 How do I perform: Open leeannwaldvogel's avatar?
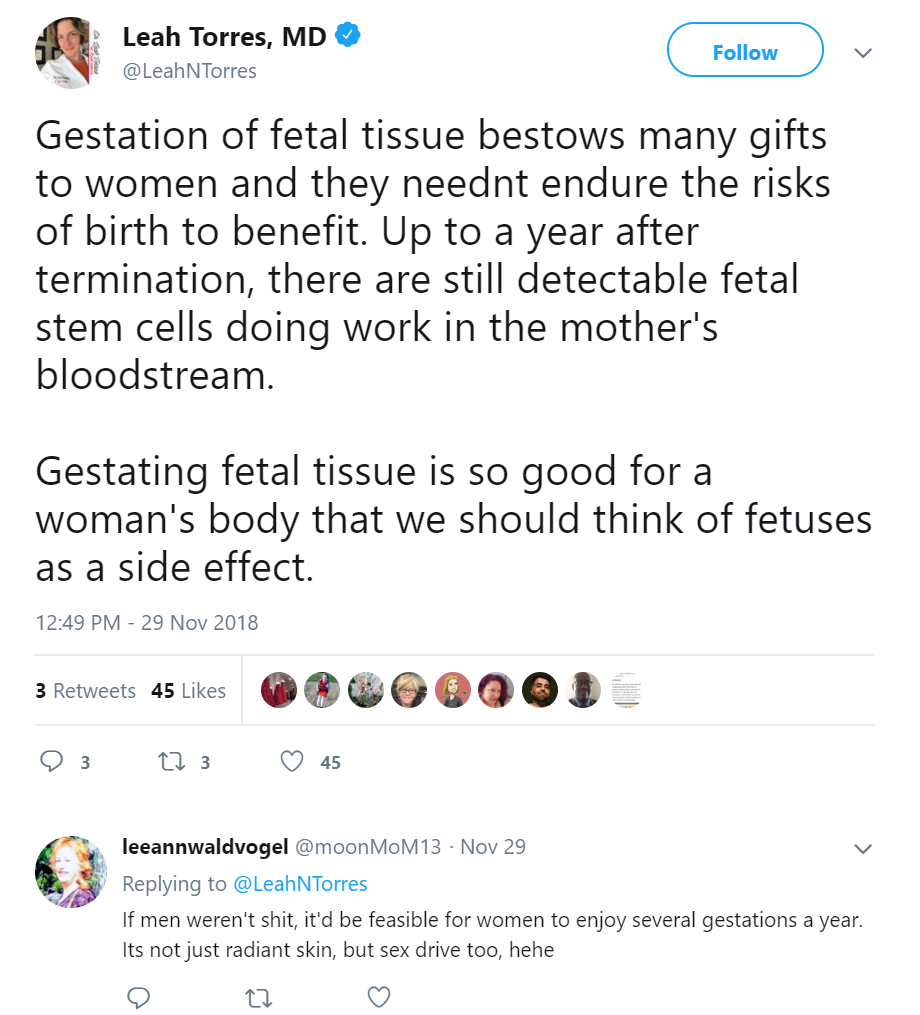(70, 872)
